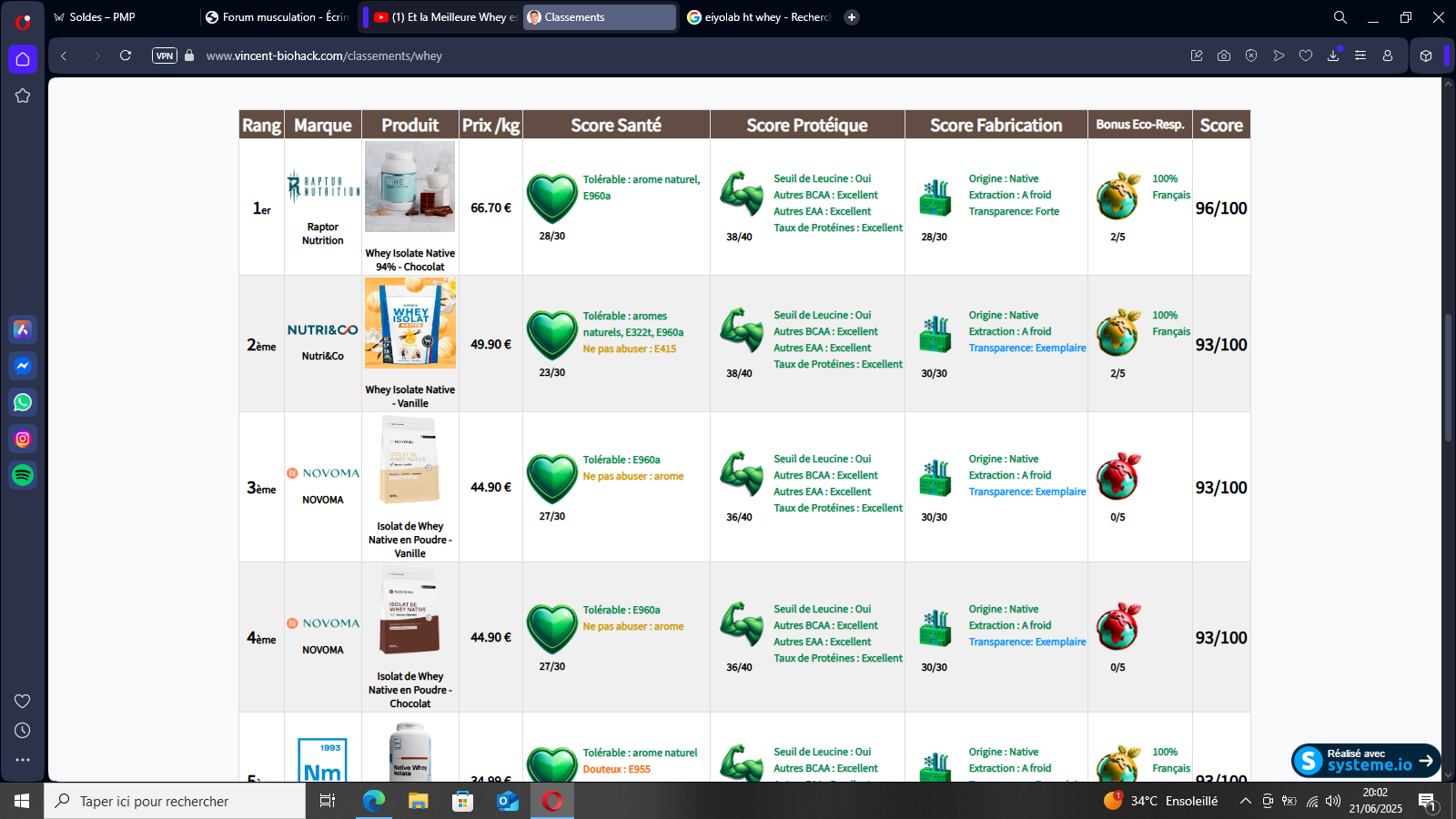Click the Score Protéique column header
Image resolution: width=1456 pixels, height=819 pixels.
[807, 125]
